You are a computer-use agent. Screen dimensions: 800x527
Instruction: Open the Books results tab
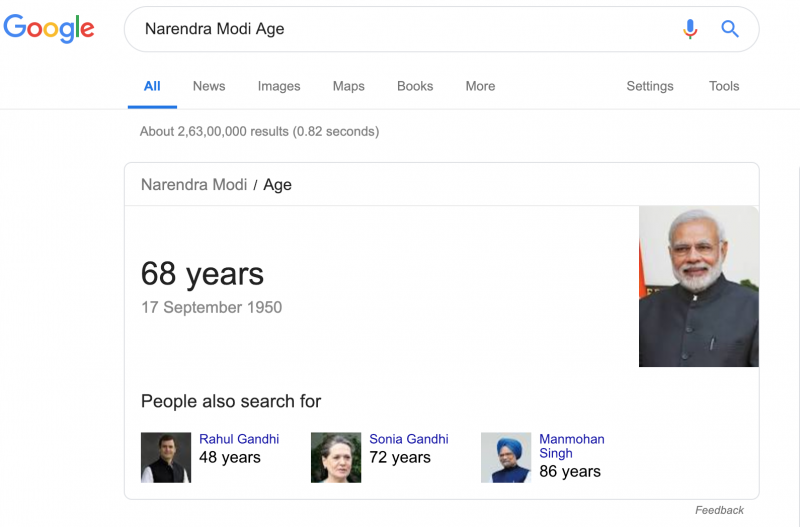coord(415,86)
